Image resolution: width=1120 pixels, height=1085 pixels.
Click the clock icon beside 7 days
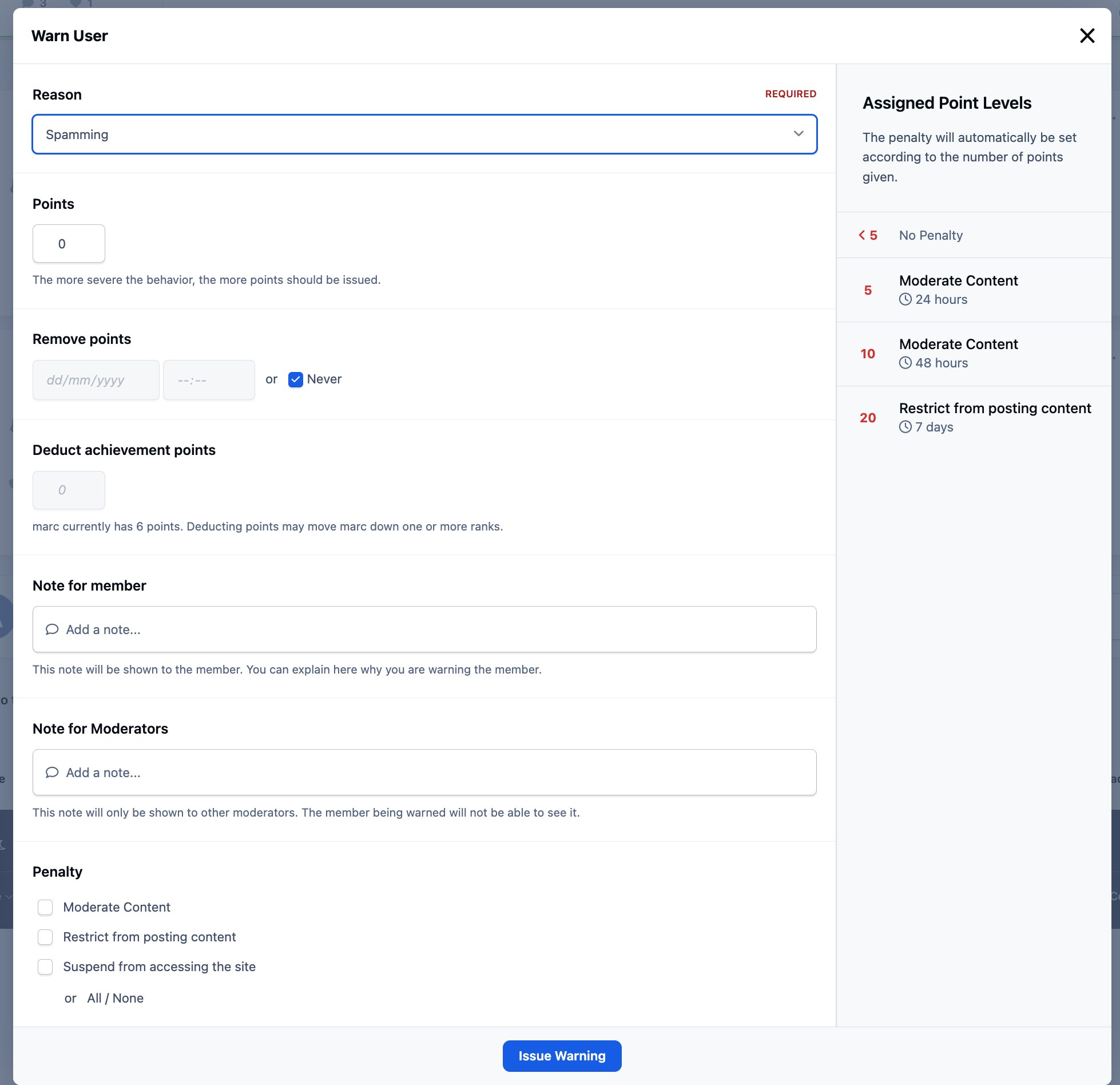tap(905, 427)
